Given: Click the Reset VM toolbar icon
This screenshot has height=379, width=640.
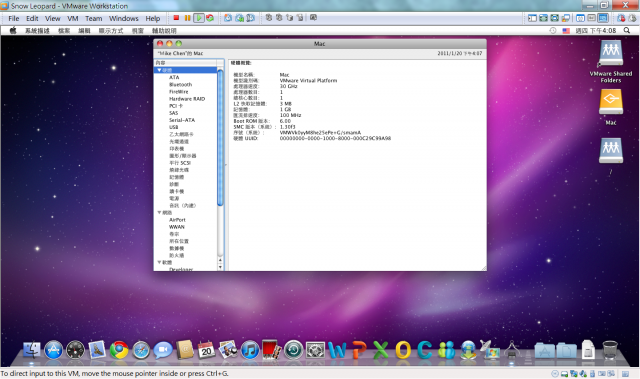Looking at the screenshot, I should tap(210, 18).
